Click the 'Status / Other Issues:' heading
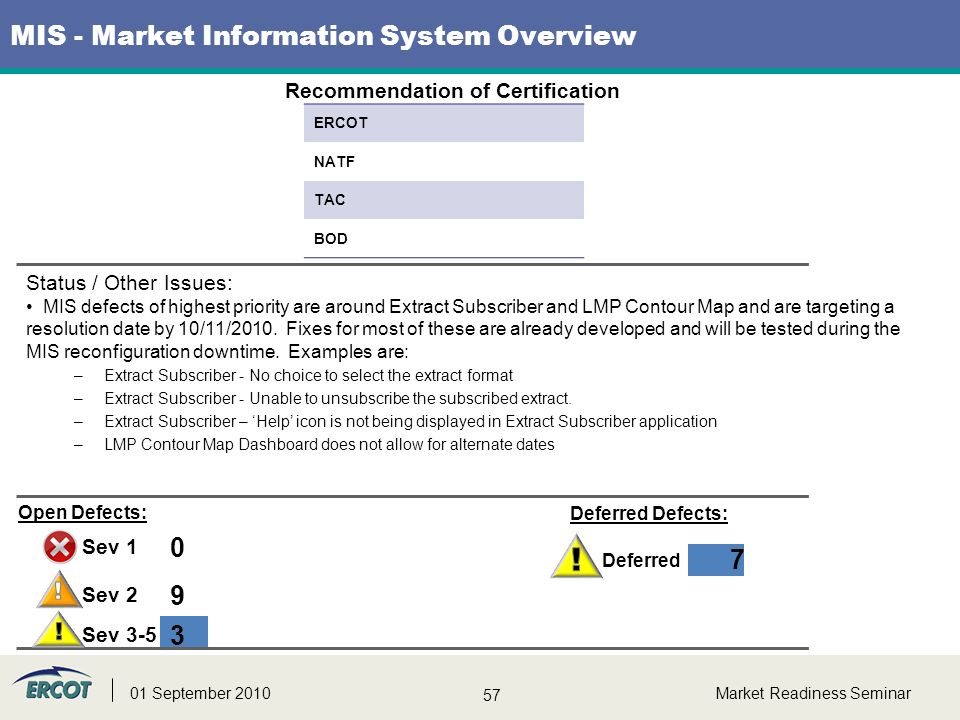The width and height of the screenshot is (960, 720). point(129,283)
